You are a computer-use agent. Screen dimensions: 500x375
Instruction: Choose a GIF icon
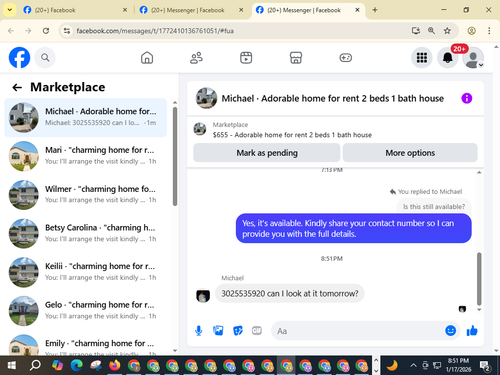(x=257, y=331)
